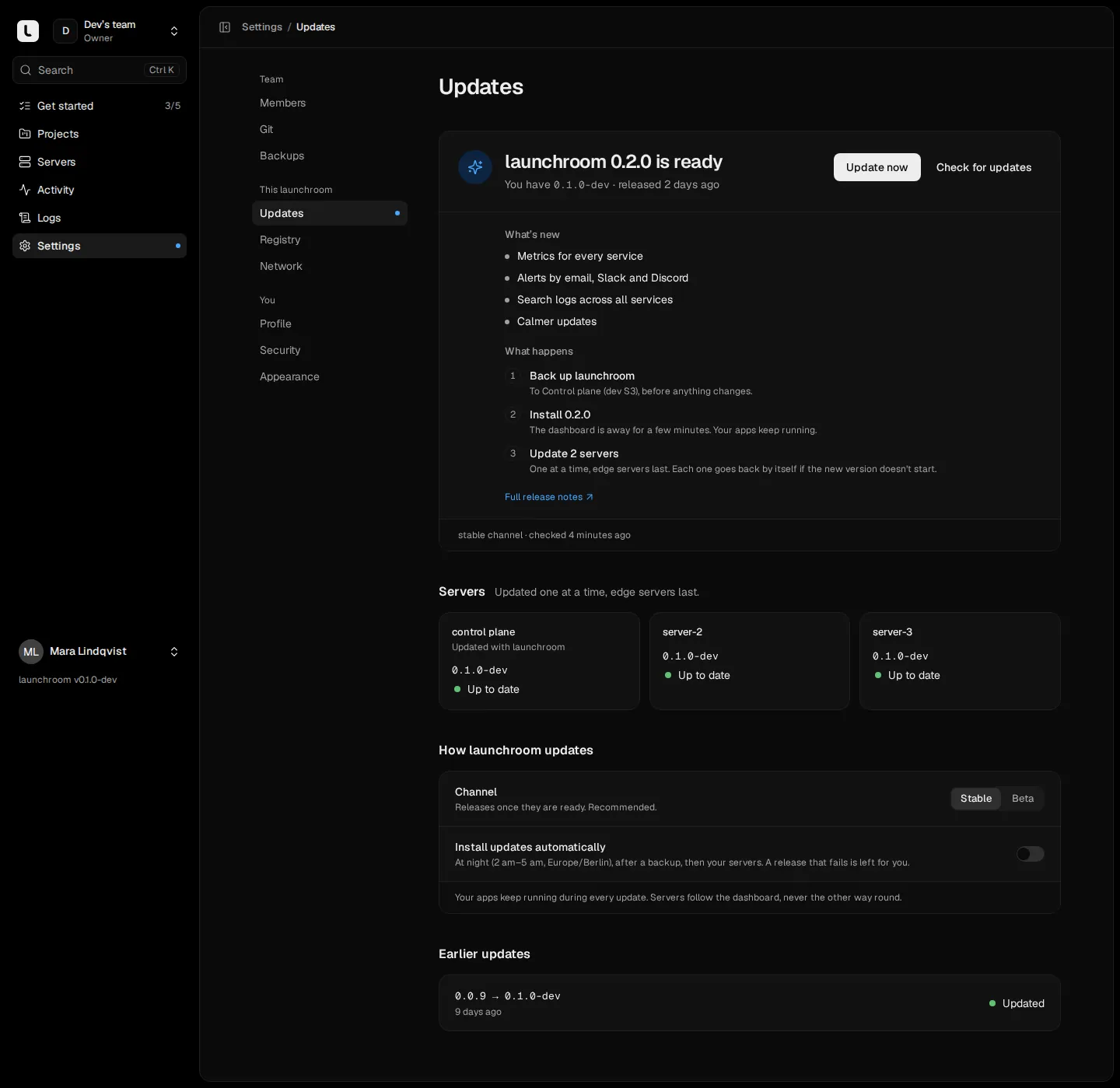The image size is (1120, 1088).
Task: Click the launchroom logo icon
Action: (28, 31)
